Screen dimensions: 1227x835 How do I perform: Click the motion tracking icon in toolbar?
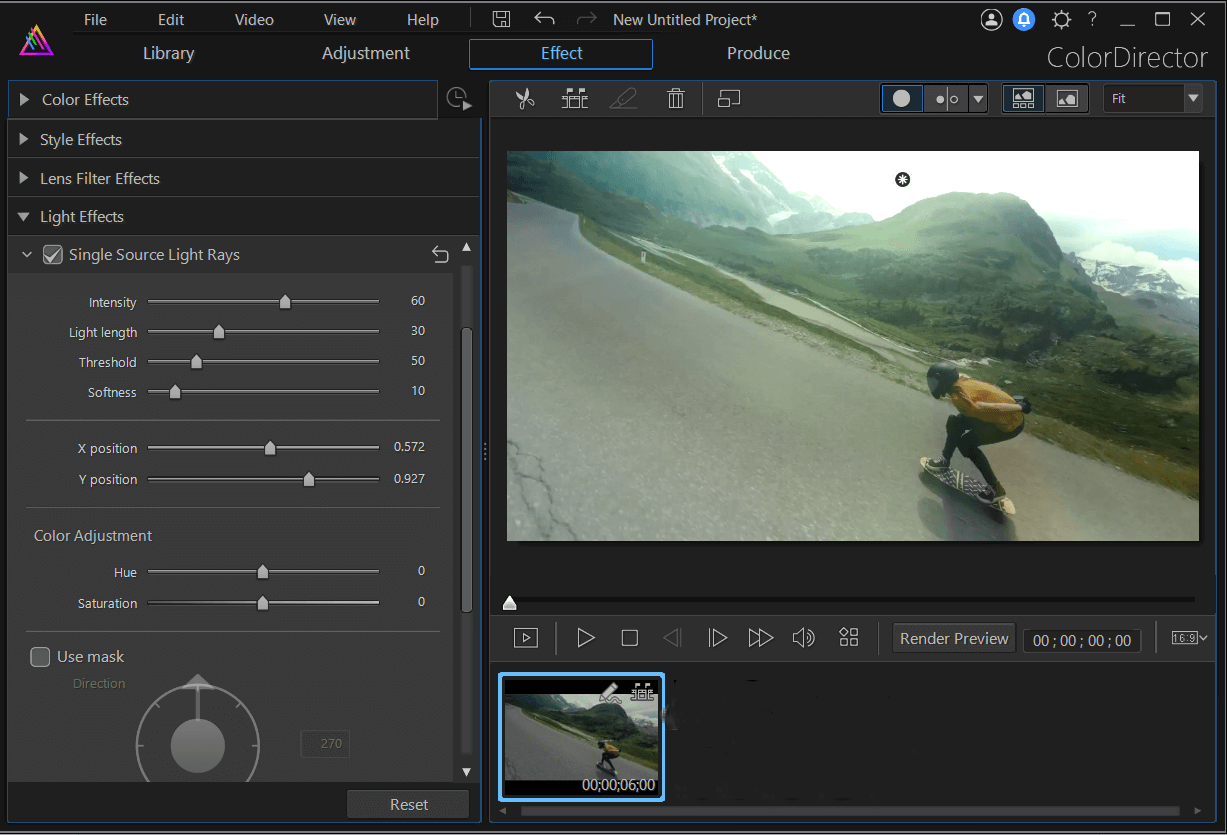click(575, 98)
